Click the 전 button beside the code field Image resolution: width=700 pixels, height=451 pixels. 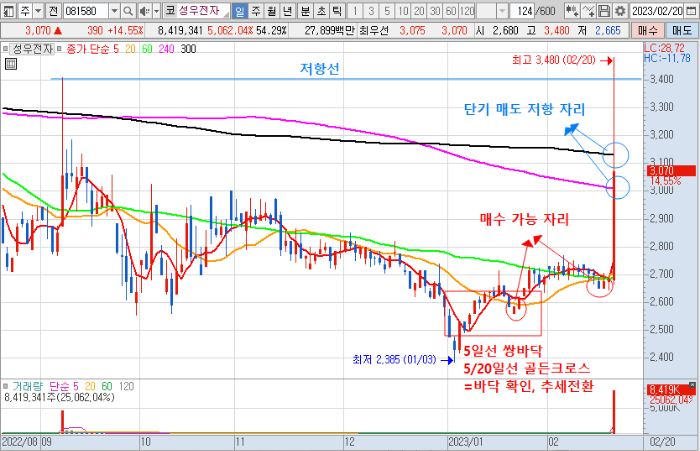coord(53,11)
